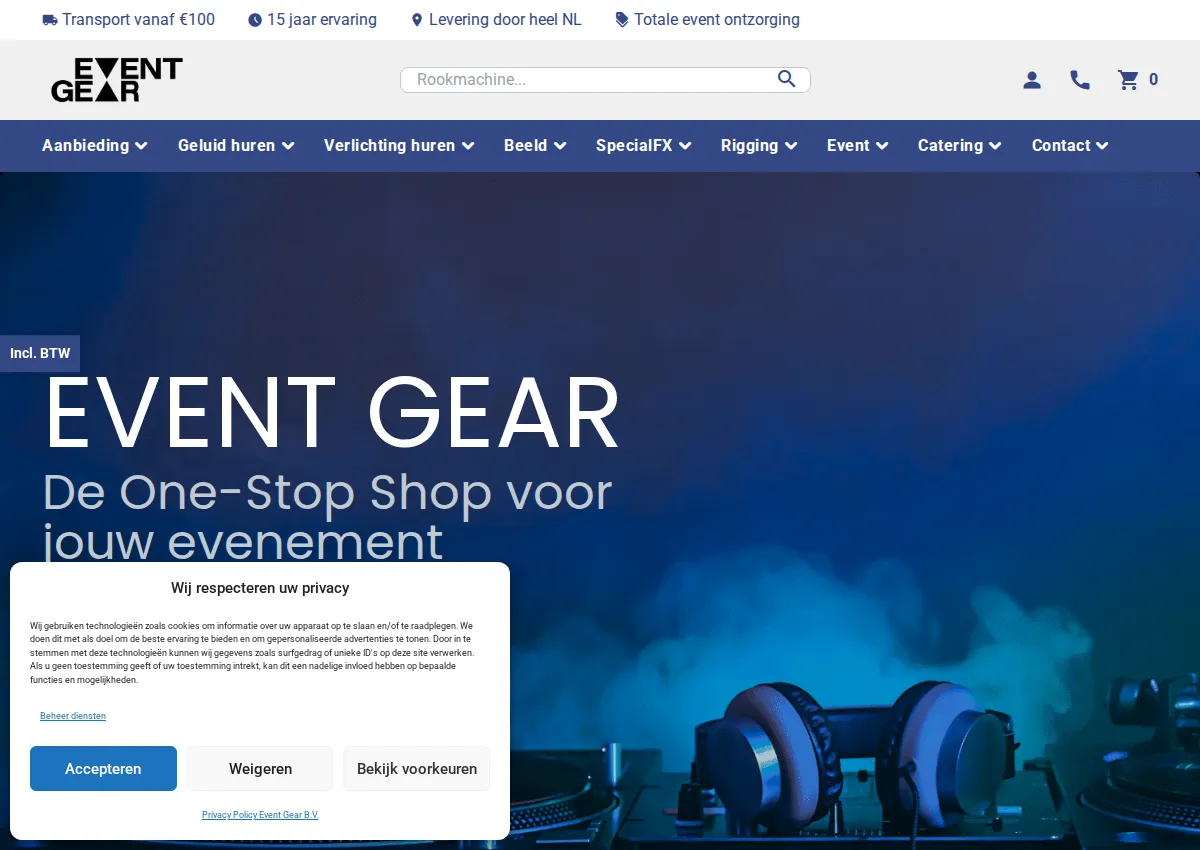Click the cart item count 0
The width and height of the screenshot is (1200, 850).
point(1153,80)
